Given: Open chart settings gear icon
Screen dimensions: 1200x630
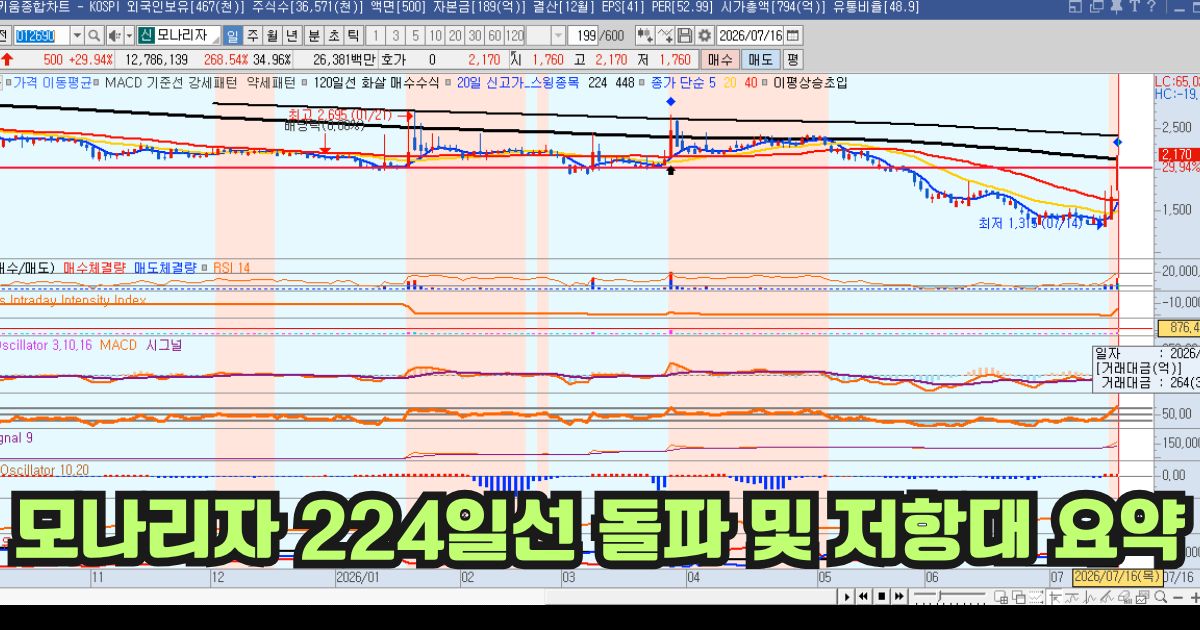Looking at the screenshot, I should click(x=704, y=36).
